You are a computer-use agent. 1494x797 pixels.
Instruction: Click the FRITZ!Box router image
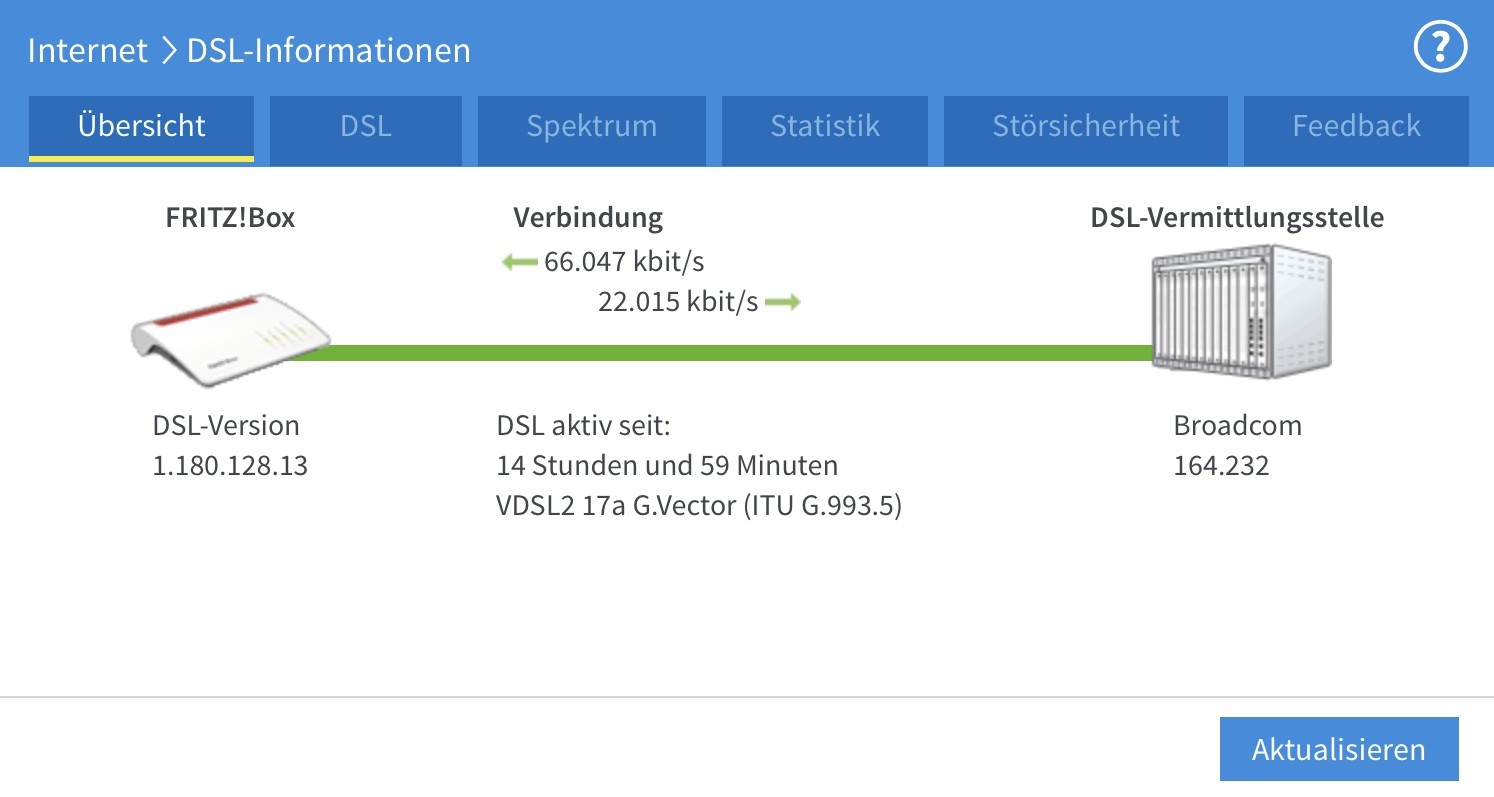pyautogui.click(x=231, y=338)
